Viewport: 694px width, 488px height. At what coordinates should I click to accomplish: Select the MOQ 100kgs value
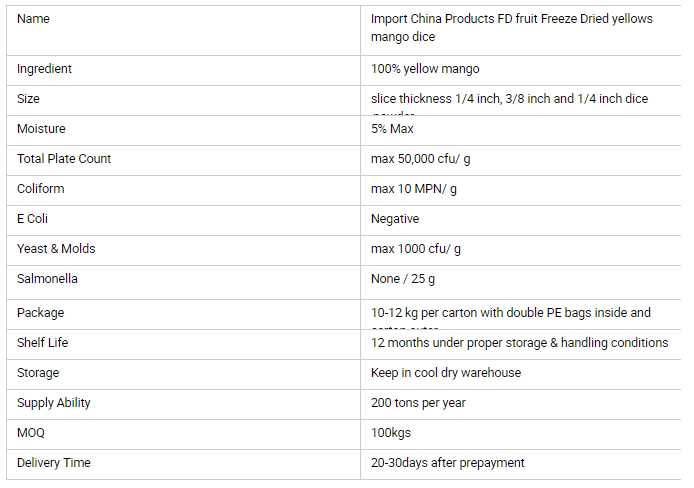point(391,433)
